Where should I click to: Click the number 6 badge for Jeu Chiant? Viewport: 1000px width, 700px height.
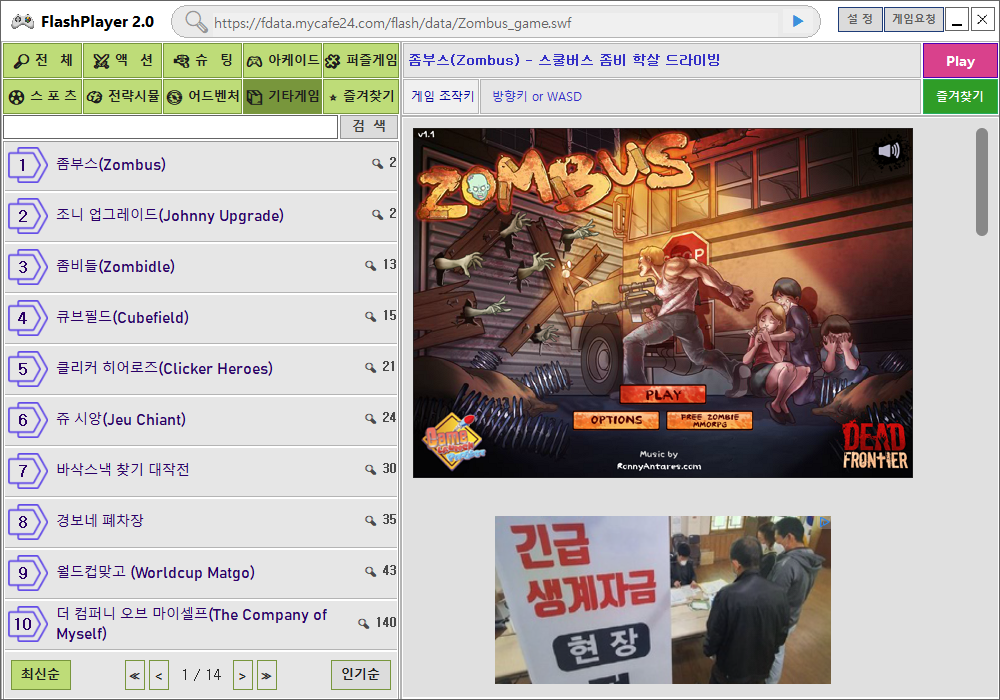[x=27, y=420]
